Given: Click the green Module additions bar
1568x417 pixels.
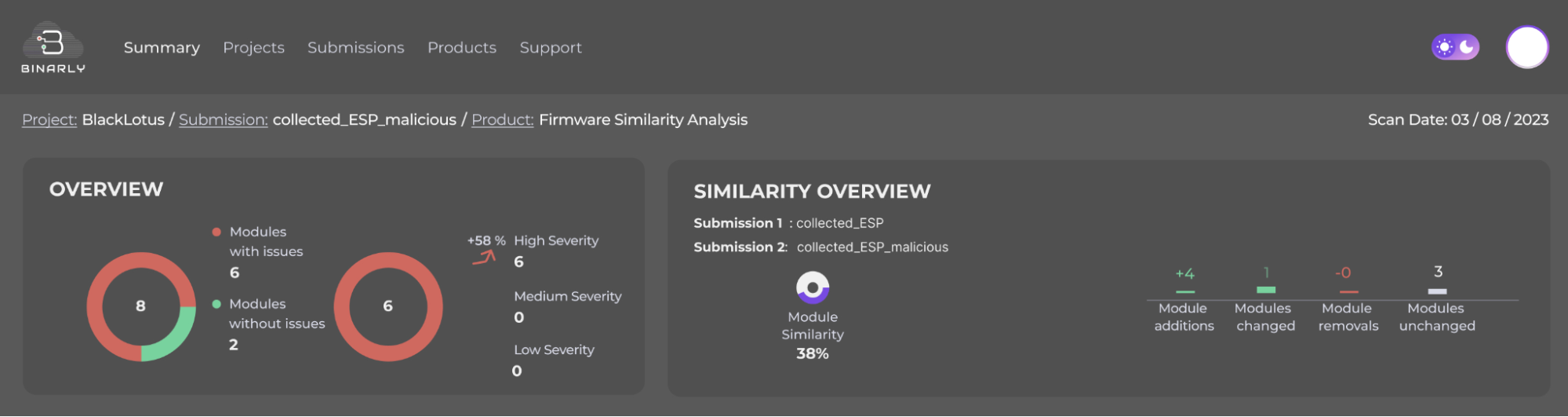Looking at the screenshot, I should (x=1185, y=291).
